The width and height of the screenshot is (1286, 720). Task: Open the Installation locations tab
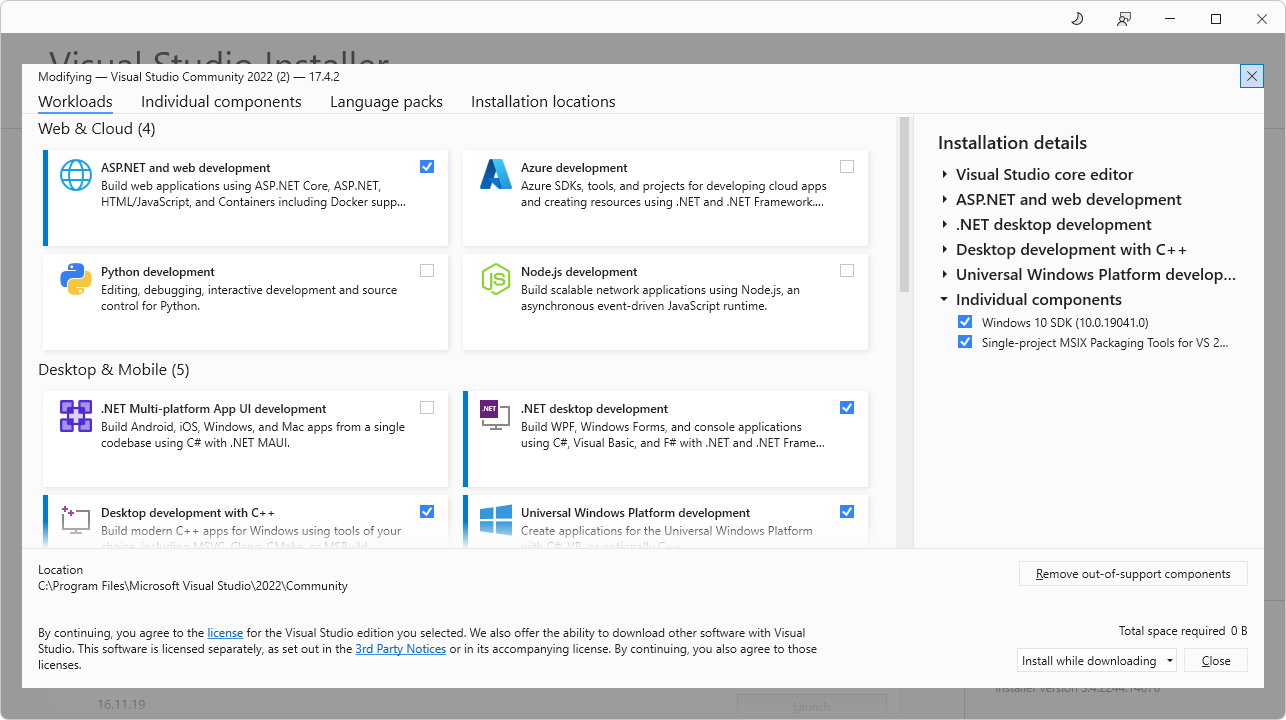point(542,101)
